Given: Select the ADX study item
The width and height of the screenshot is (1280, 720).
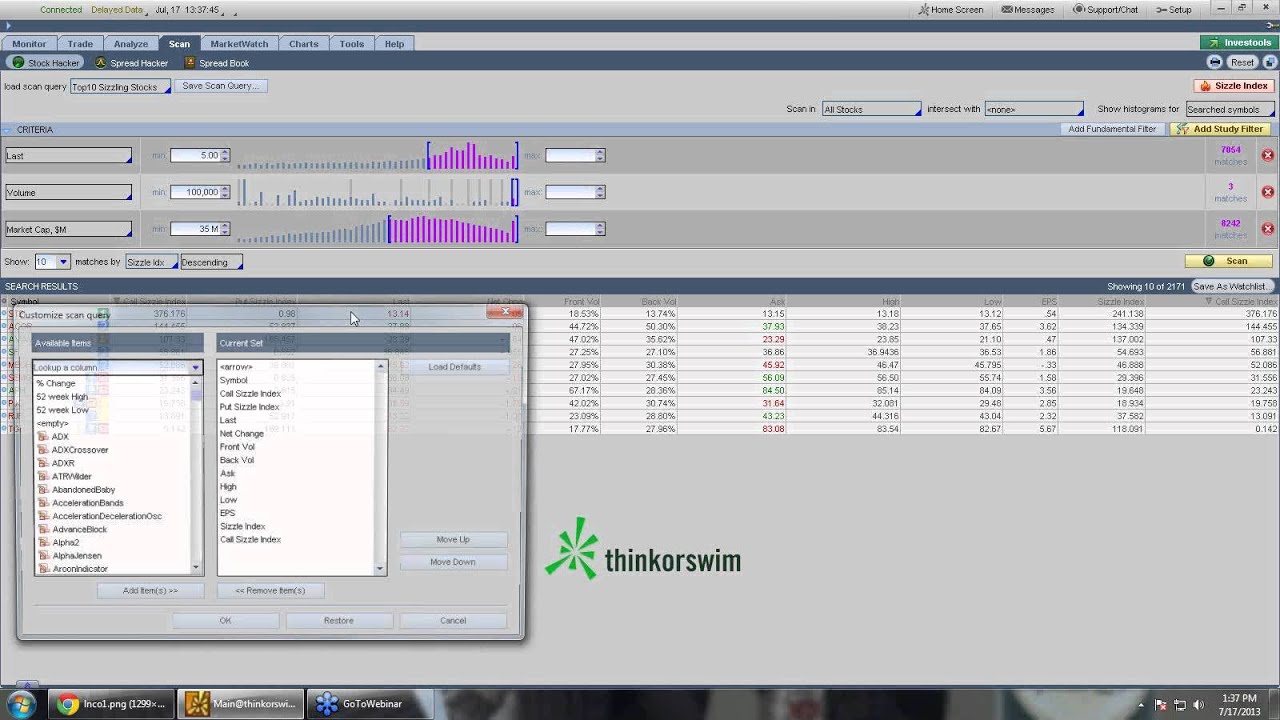Looking at the screenshot, I should tap(60, 437).
